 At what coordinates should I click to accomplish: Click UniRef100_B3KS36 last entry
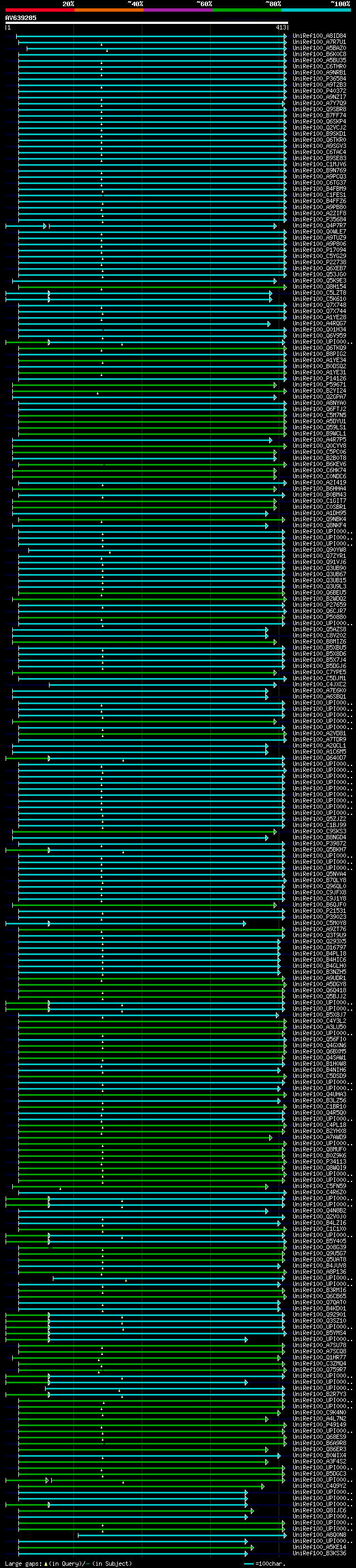(x=319, y=1554)
